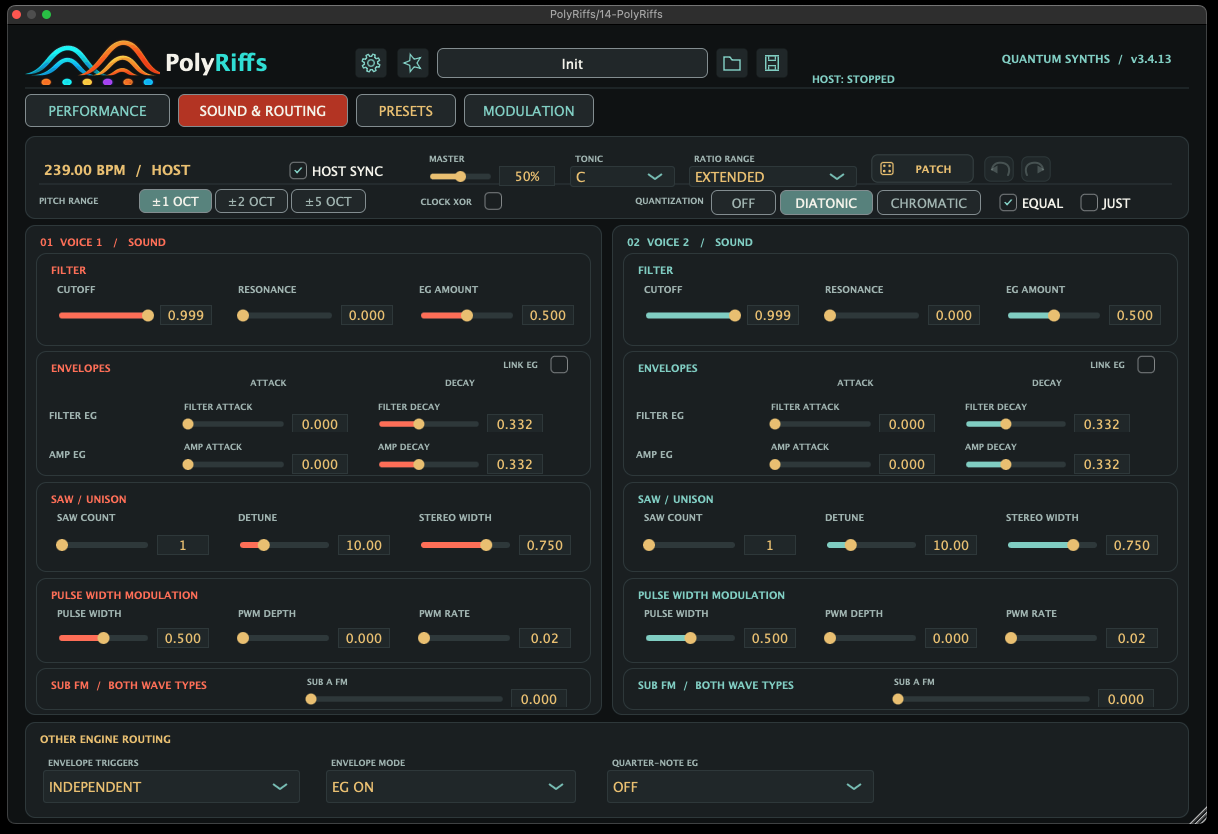Click HOST: STOPPED status text

tap(853, 79)
